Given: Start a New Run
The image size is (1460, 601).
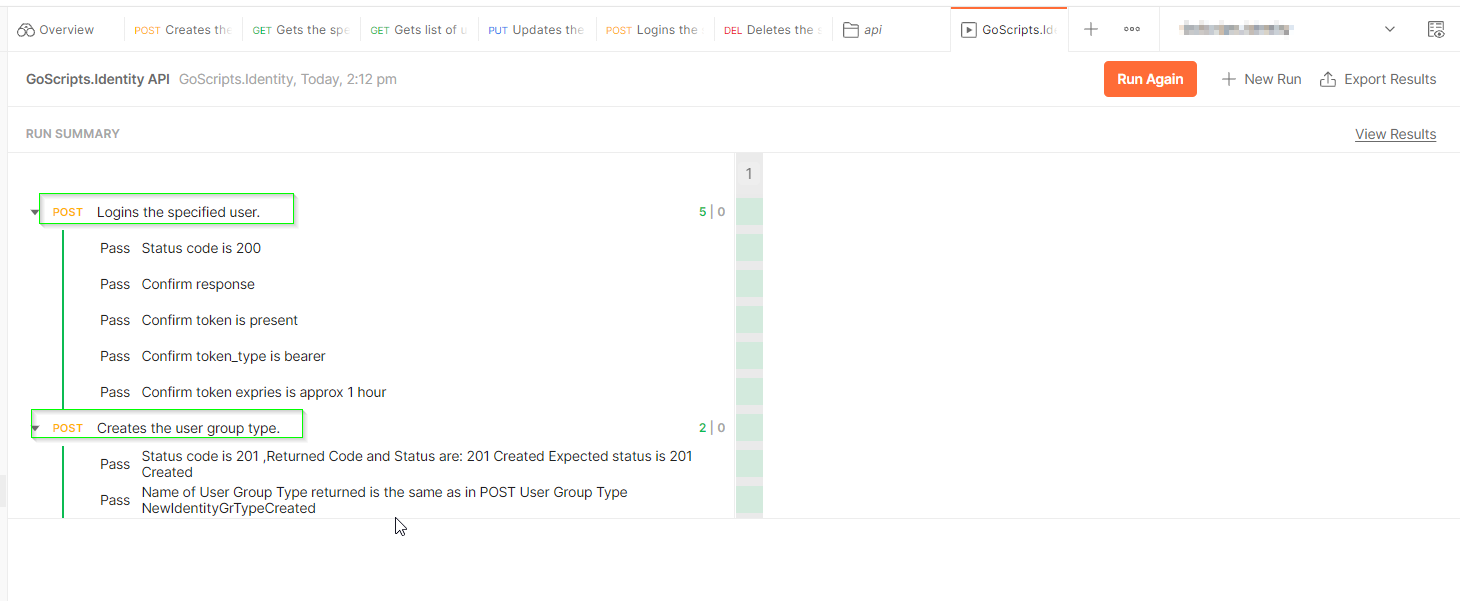Looking at the screenshot, I should 1261,79.
